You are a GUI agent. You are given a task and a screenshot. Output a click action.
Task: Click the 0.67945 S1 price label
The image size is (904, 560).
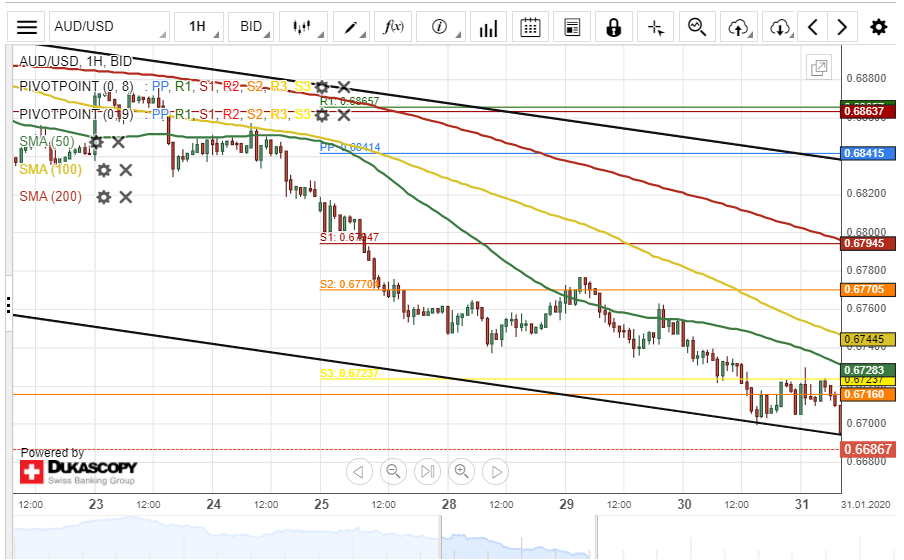pos(868,243)
